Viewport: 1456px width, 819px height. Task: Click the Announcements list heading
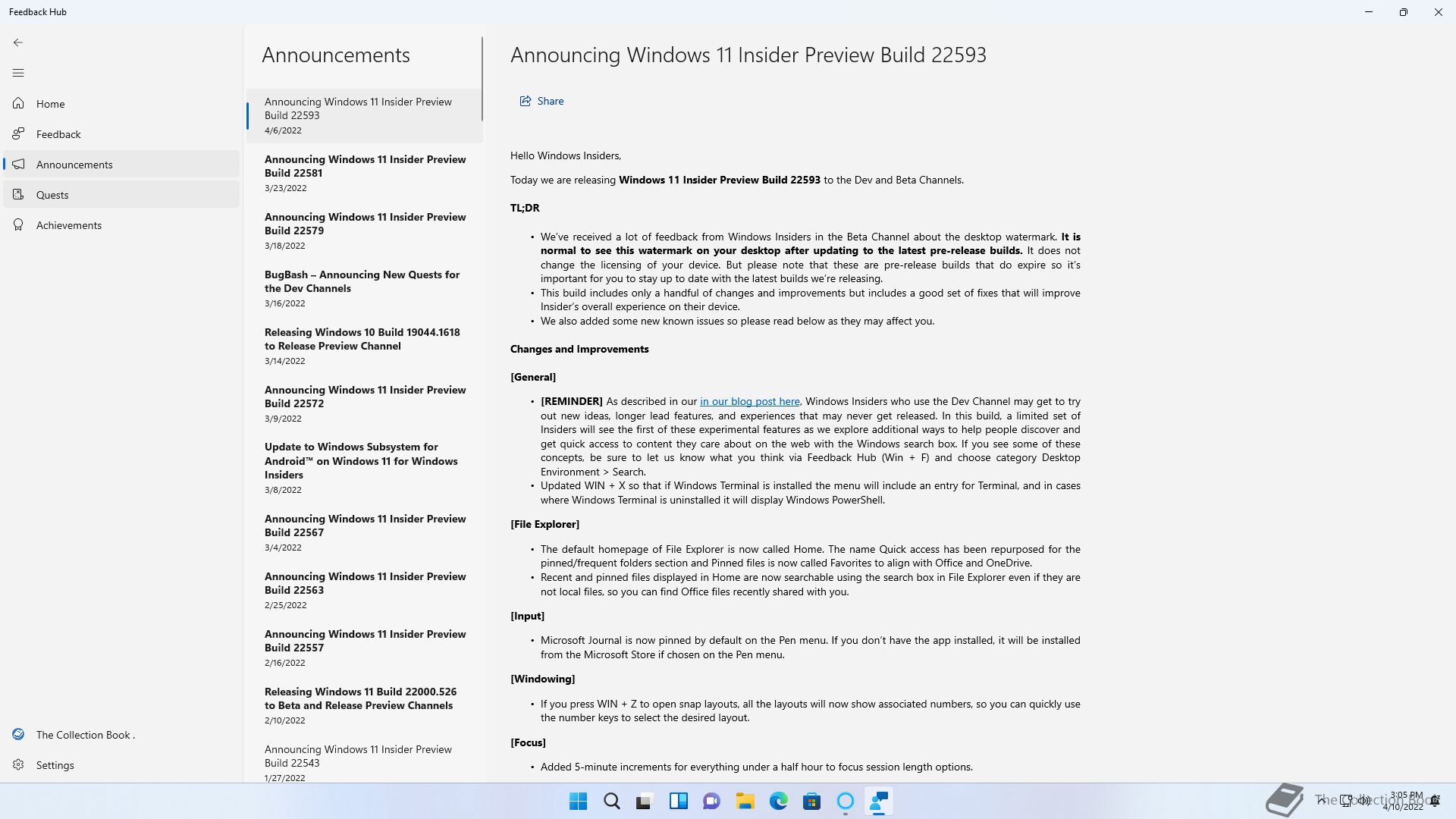tap(336, 55)
